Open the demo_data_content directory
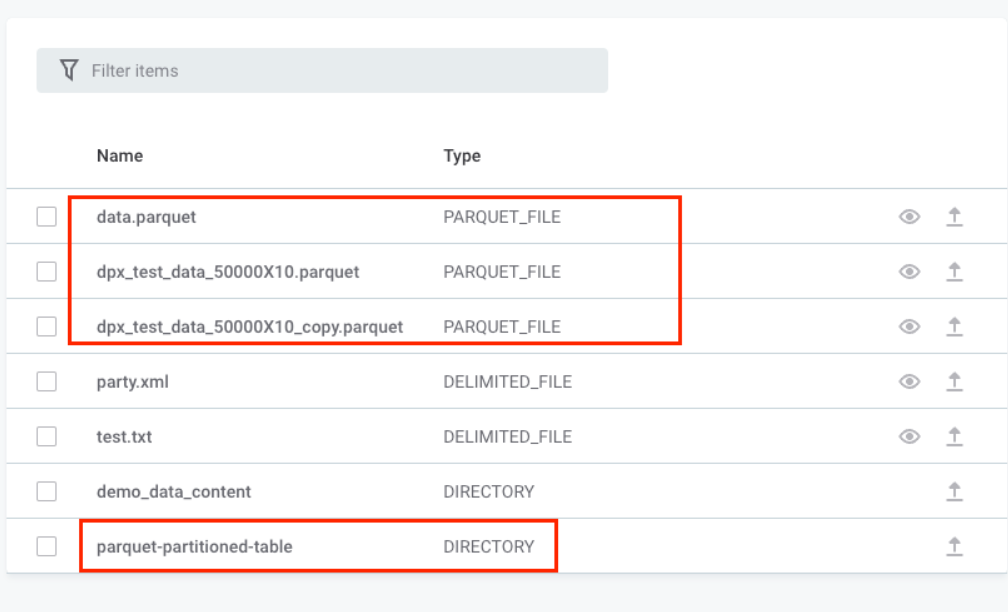 (x=174, y=491)
